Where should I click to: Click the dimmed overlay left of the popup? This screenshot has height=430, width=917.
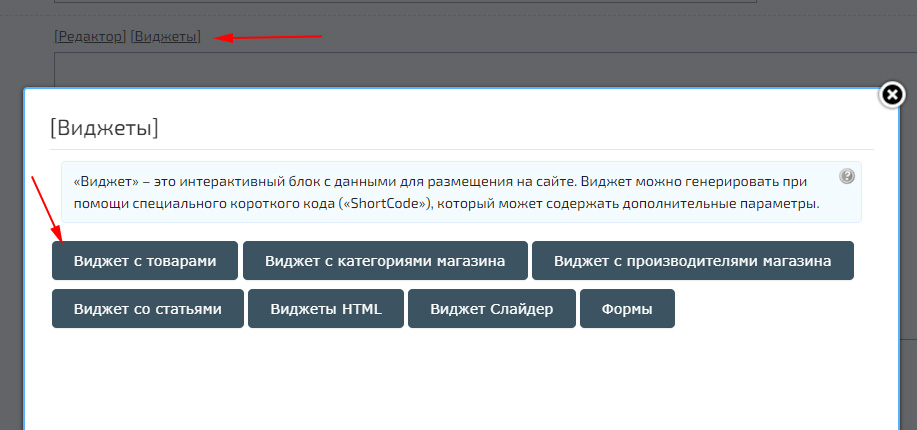[x=11, y=250]
